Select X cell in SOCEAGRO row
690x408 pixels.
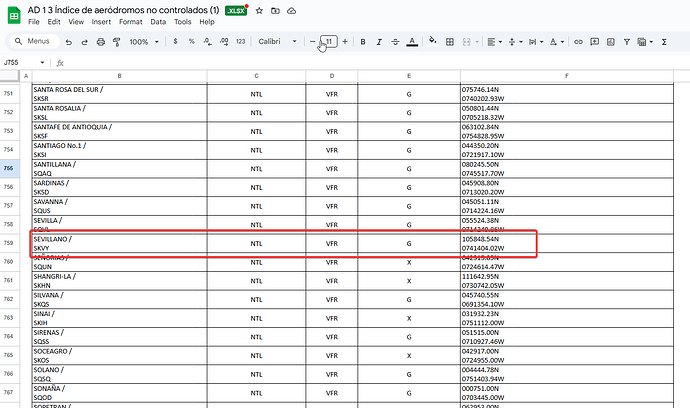pos(409,356)
